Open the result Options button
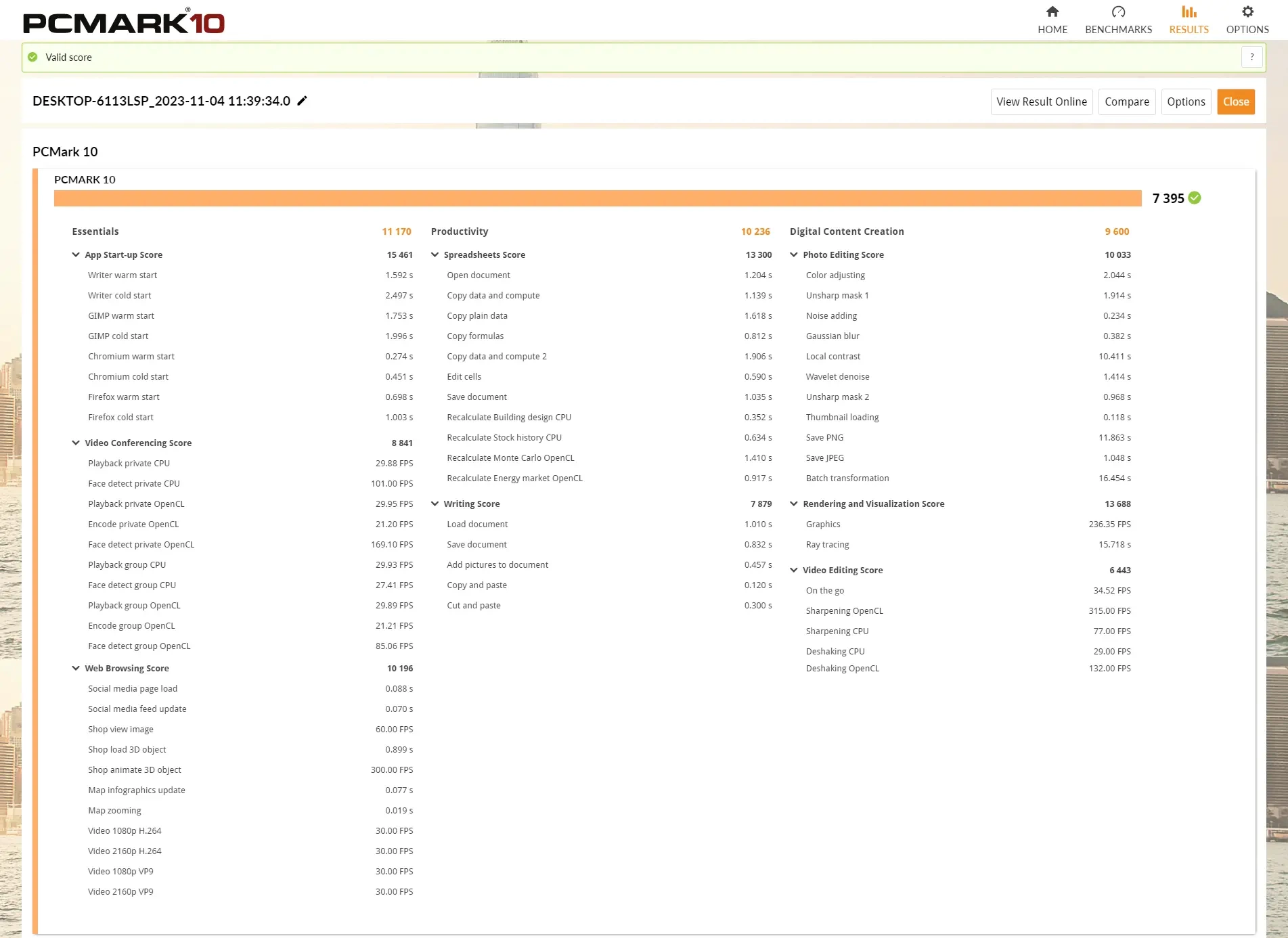Image resolution: width=1288 pixels, height=938 pixels. (x=1186, y=102)
